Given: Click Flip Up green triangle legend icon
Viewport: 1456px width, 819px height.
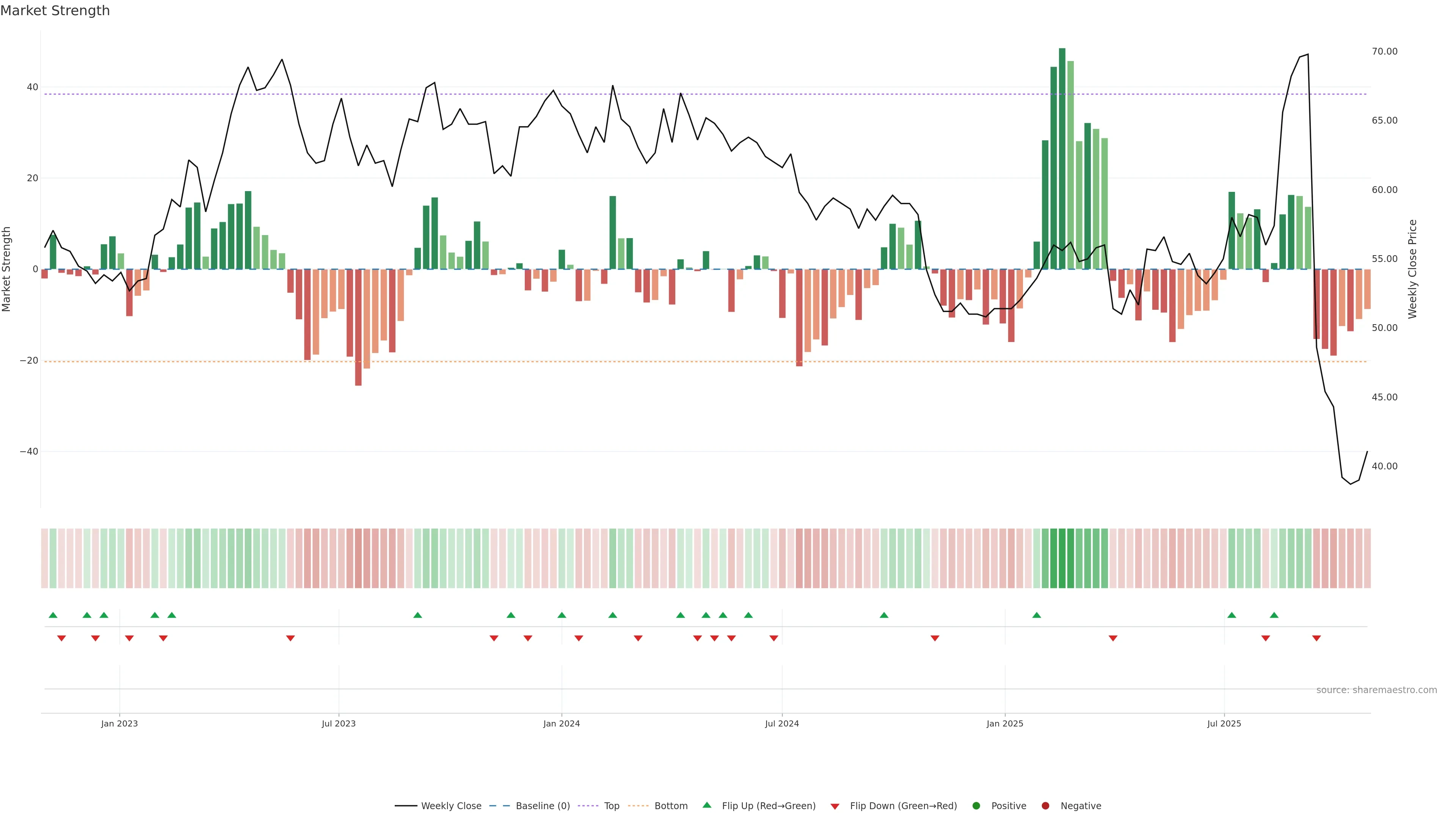Looking at the screenshot, I should (x=706, y=805).
